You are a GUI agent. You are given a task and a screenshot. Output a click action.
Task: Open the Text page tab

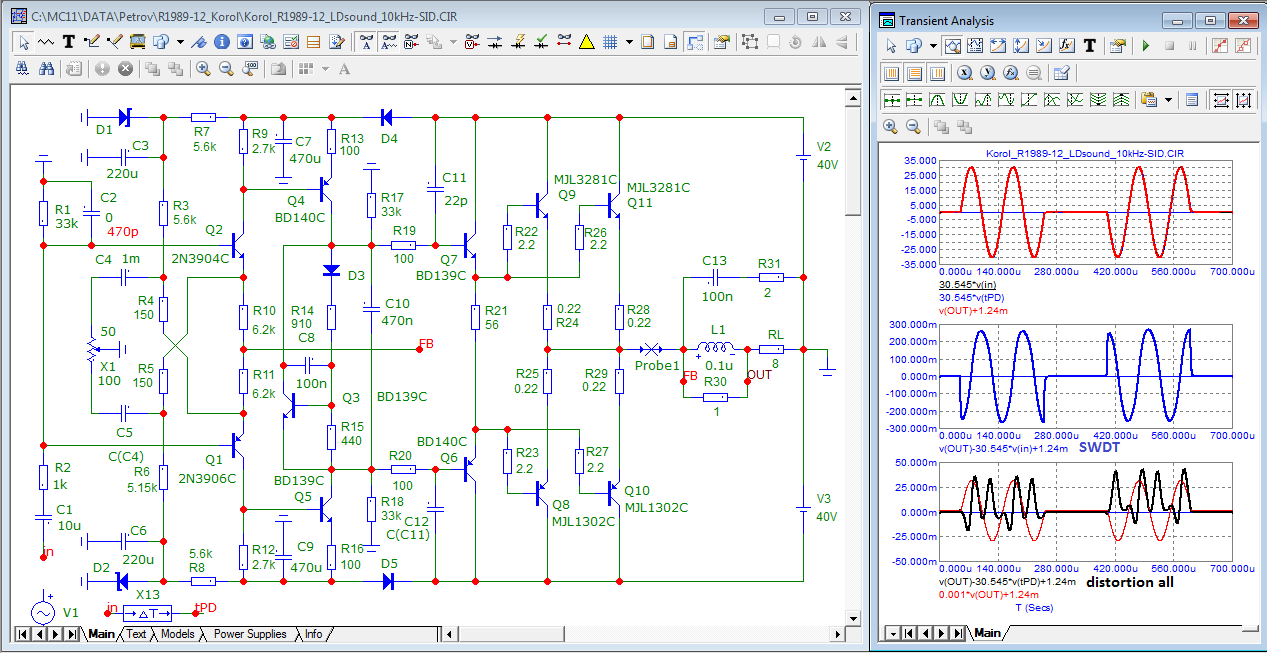(x=136, y=634)
